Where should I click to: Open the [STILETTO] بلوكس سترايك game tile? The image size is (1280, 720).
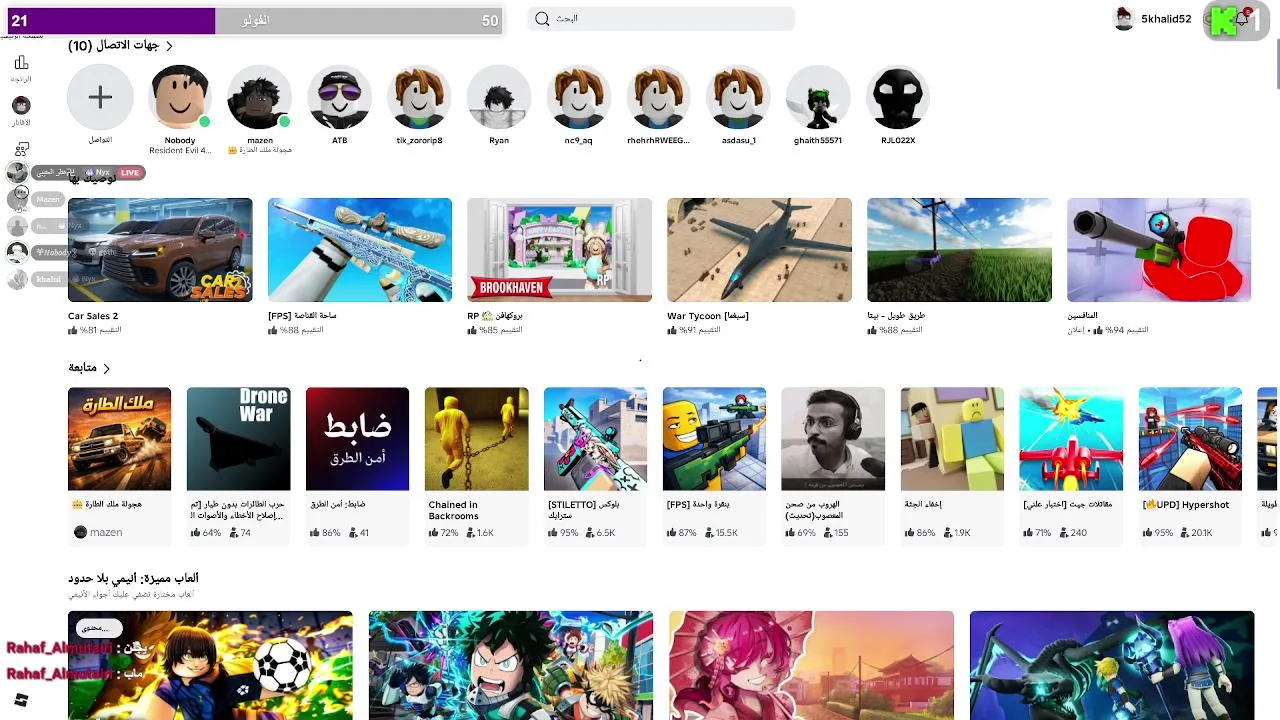click(x=596, y=439)
